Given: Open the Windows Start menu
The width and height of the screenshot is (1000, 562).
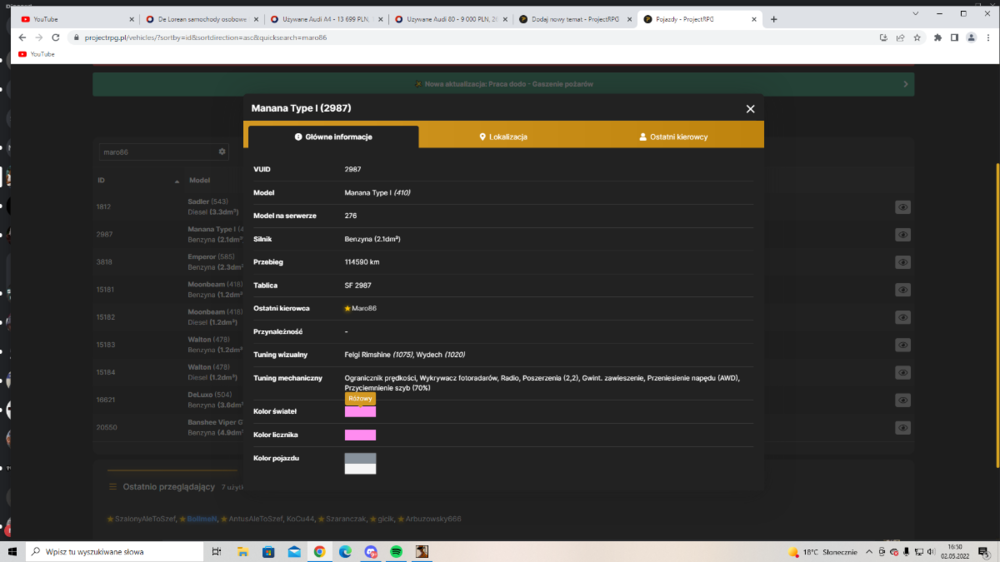Looking at the screenshot, I should click(x=12, y=552).
